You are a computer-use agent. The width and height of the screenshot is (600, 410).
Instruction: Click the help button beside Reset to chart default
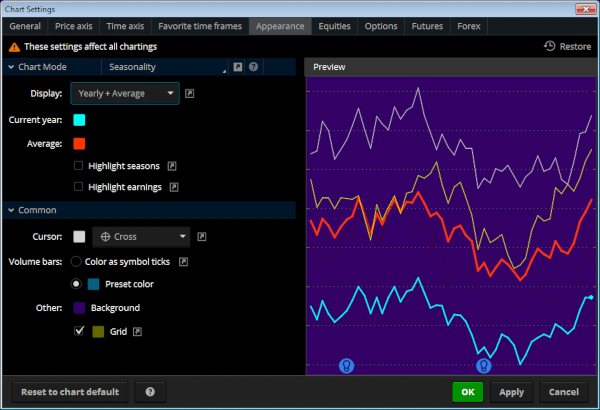[150, 392]
